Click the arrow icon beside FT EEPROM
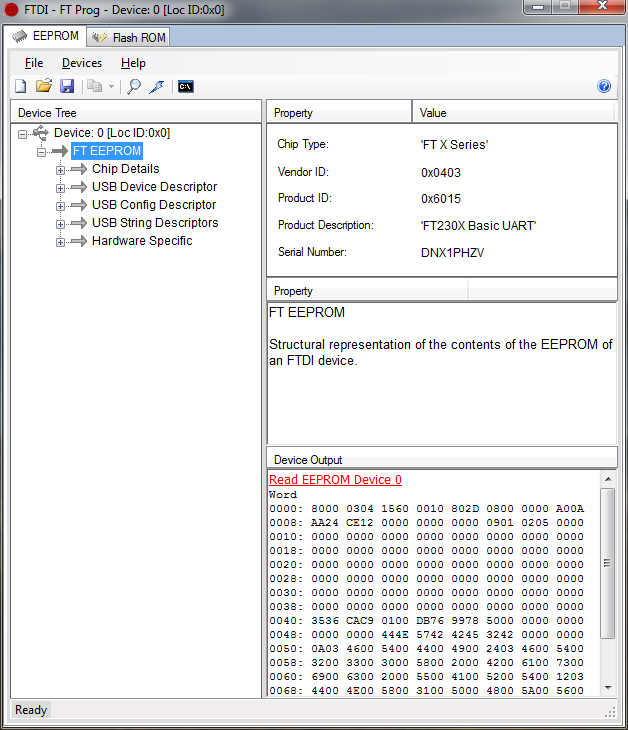Screen dimensions: 628x730 60,151
